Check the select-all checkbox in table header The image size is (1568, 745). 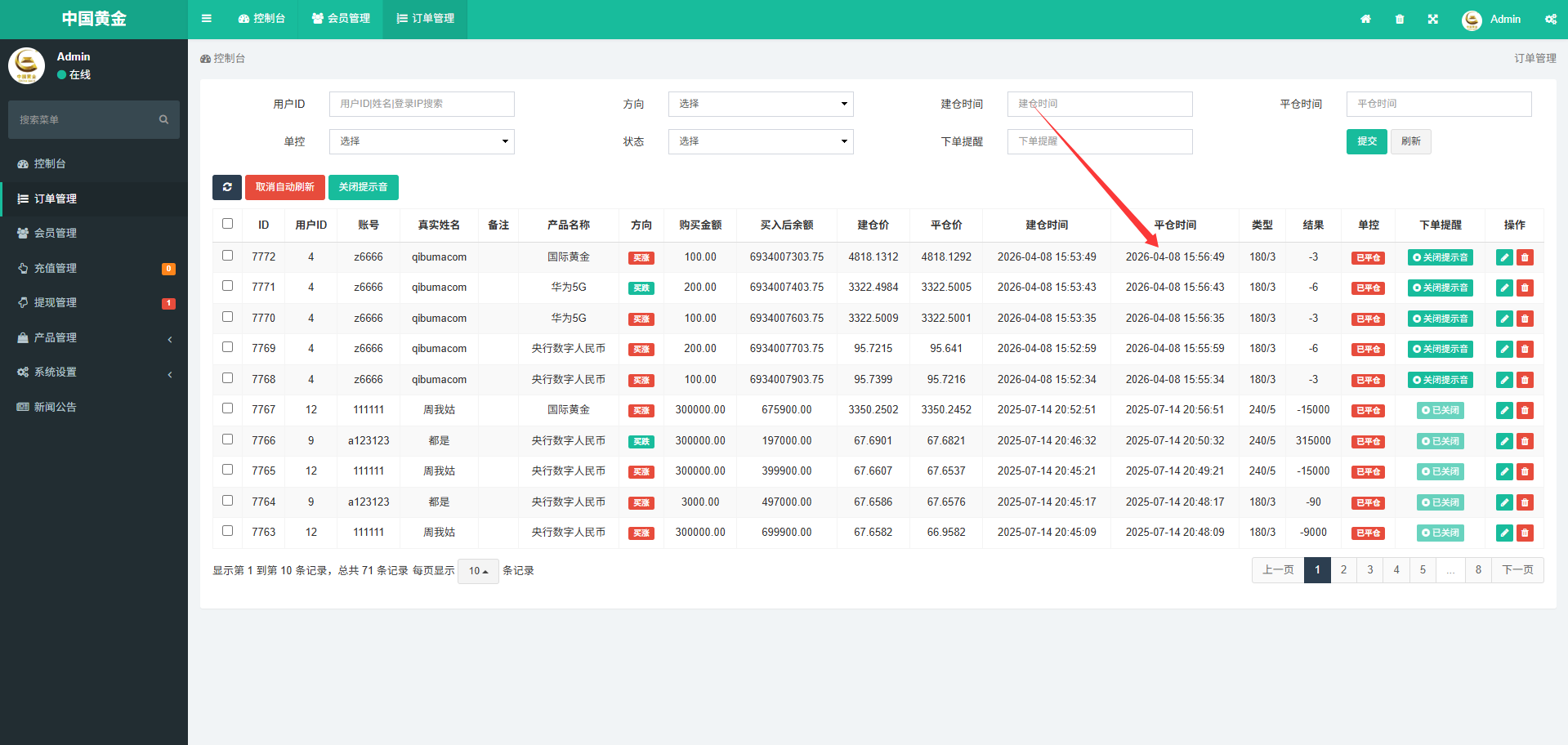point(228,224)
